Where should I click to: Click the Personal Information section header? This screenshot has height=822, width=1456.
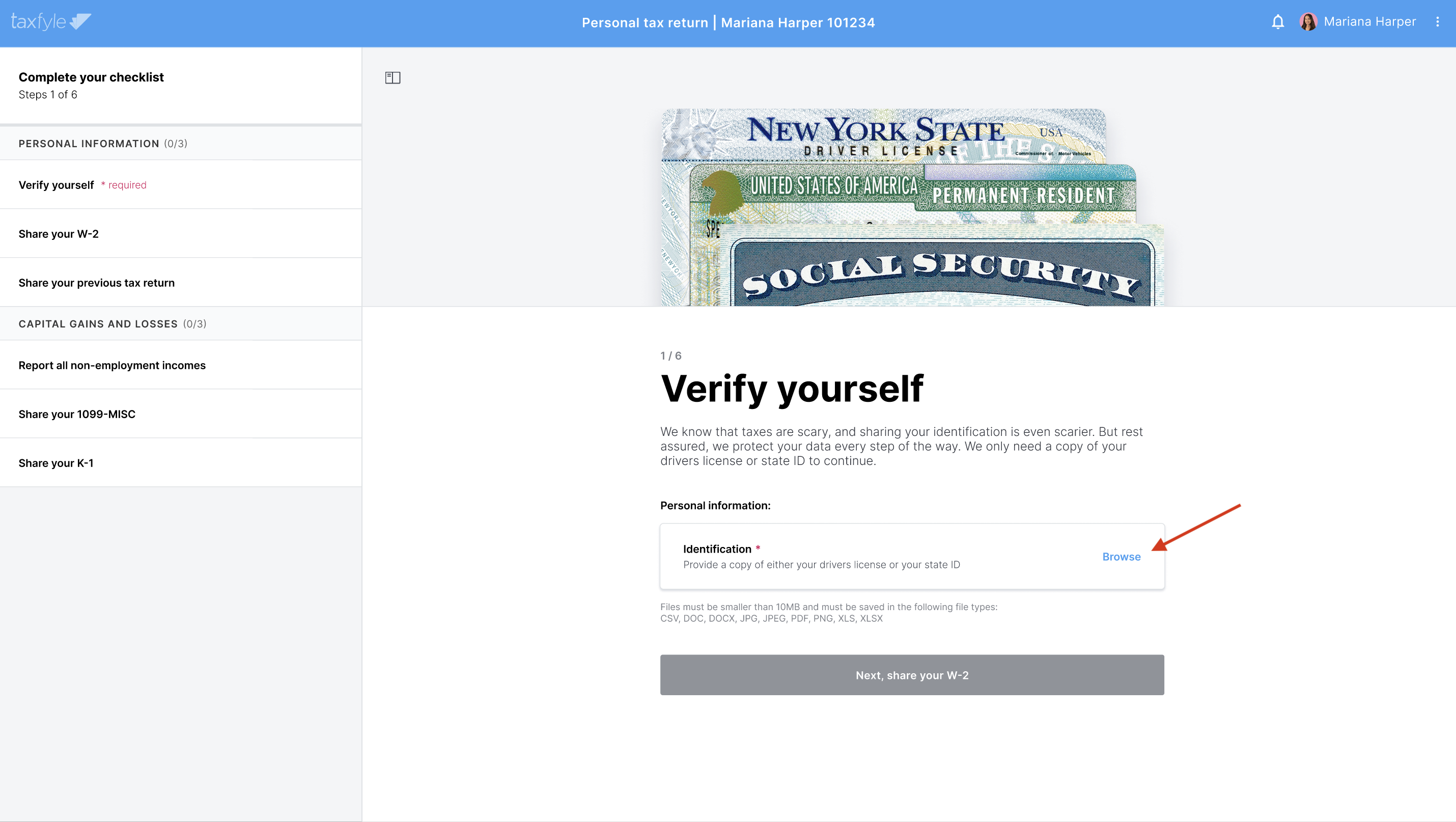click(181, 144)
